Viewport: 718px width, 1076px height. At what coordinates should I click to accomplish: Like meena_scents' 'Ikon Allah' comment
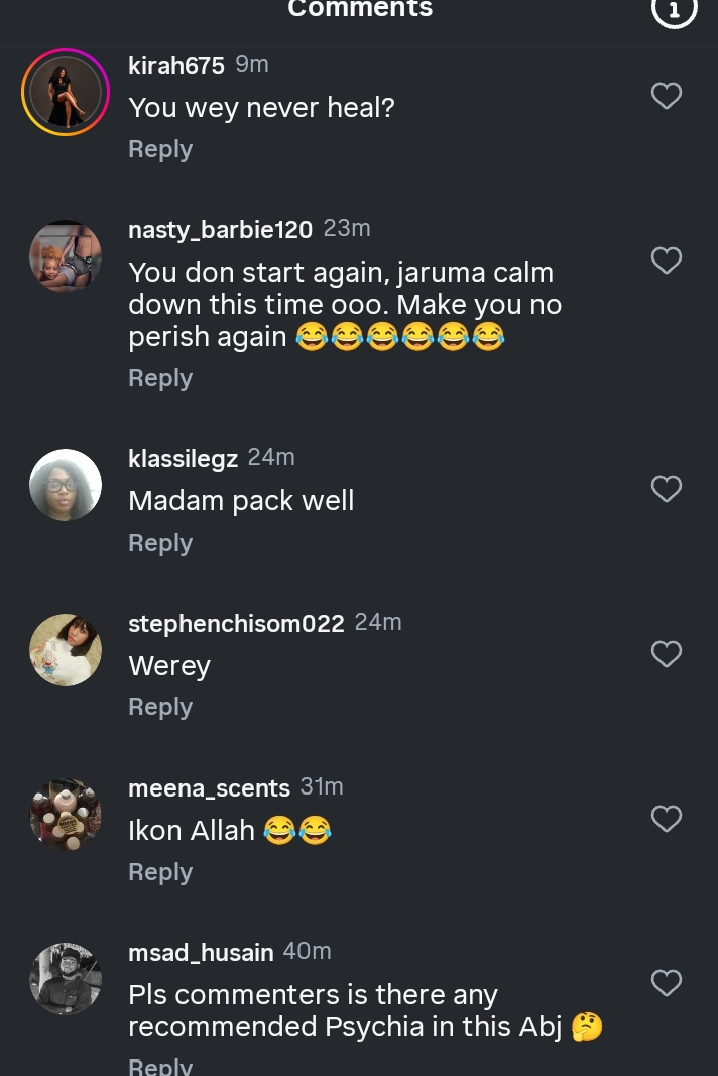coord(666,819)
